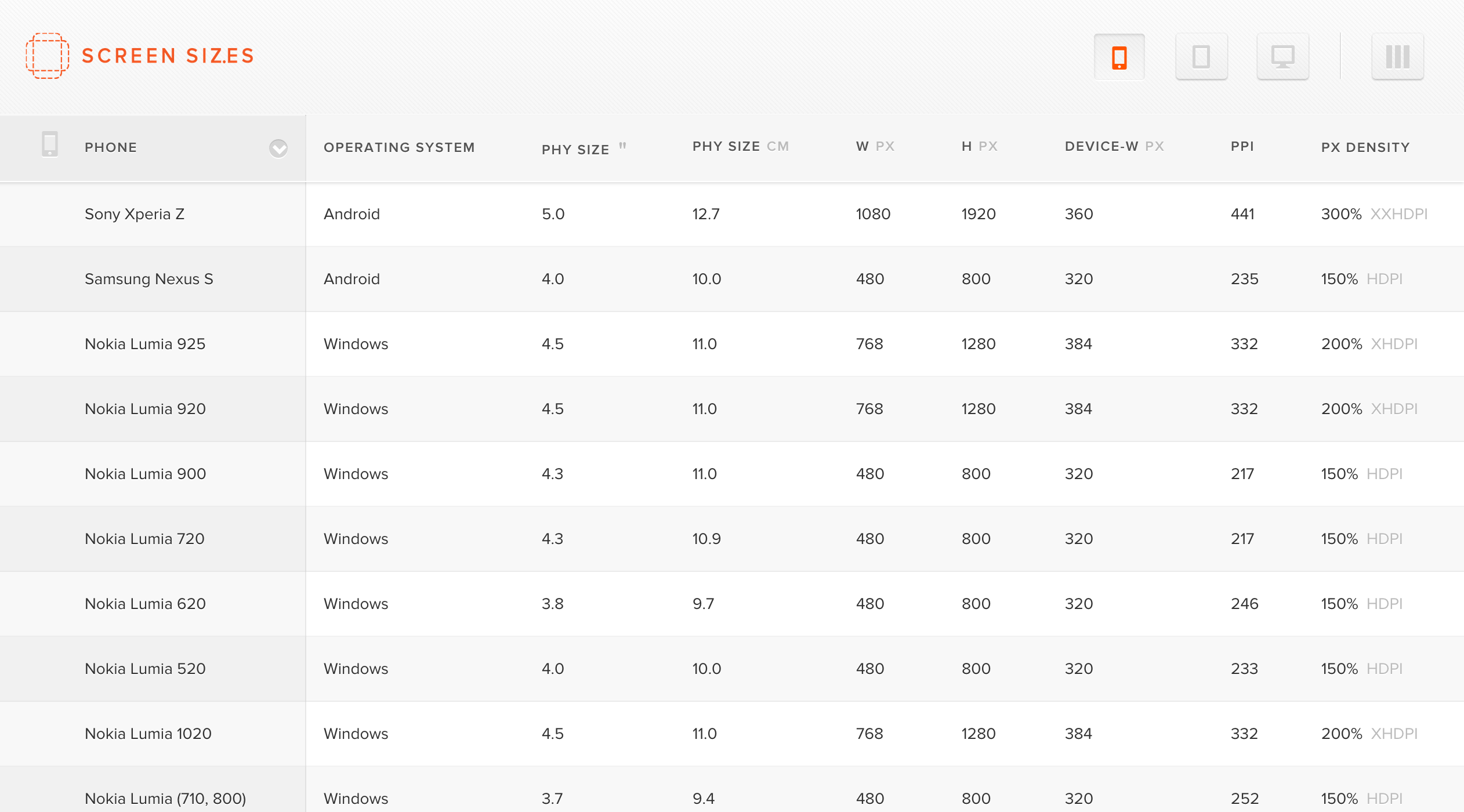The image size is (1464, 812).
Task: Click the 235 PPI value for Samsung Nexus S
Action: point(1244,279)
